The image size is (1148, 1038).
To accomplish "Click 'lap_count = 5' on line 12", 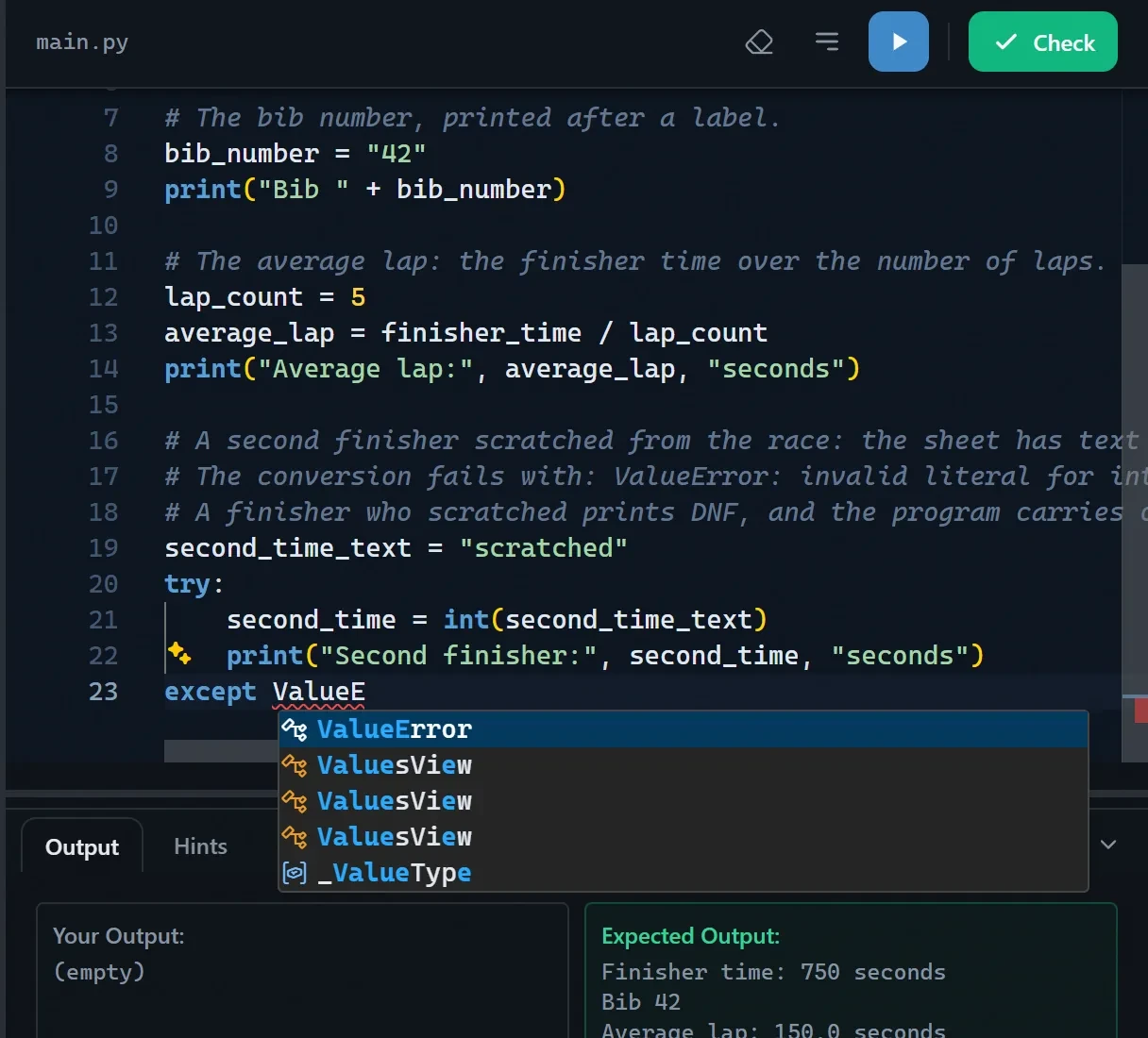I will point(264,297).
